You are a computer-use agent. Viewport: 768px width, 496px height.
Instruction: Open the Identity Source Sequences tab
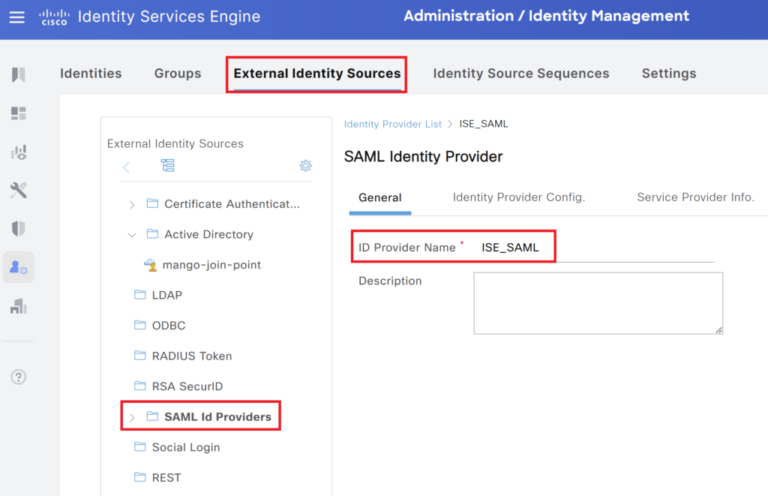click(x=521, y=73)
